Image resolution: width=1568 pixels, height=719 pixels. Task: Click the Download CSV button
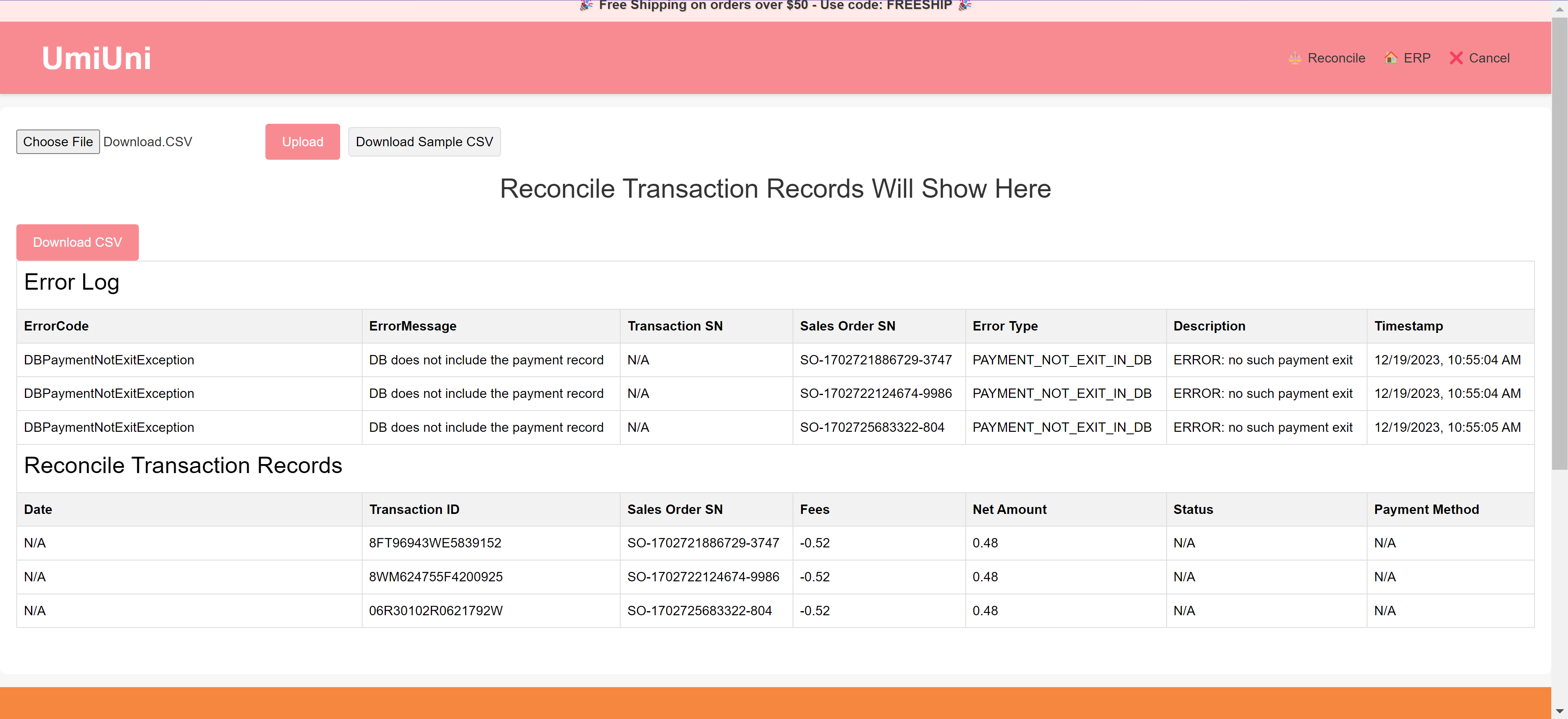point(77,242)
